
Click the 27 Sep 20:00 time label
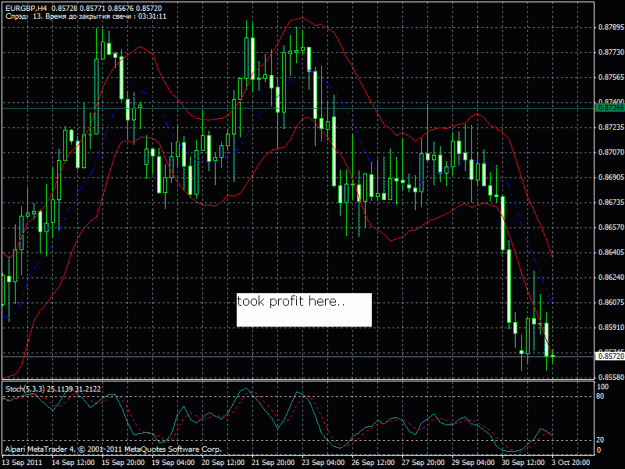pos(423,463)
